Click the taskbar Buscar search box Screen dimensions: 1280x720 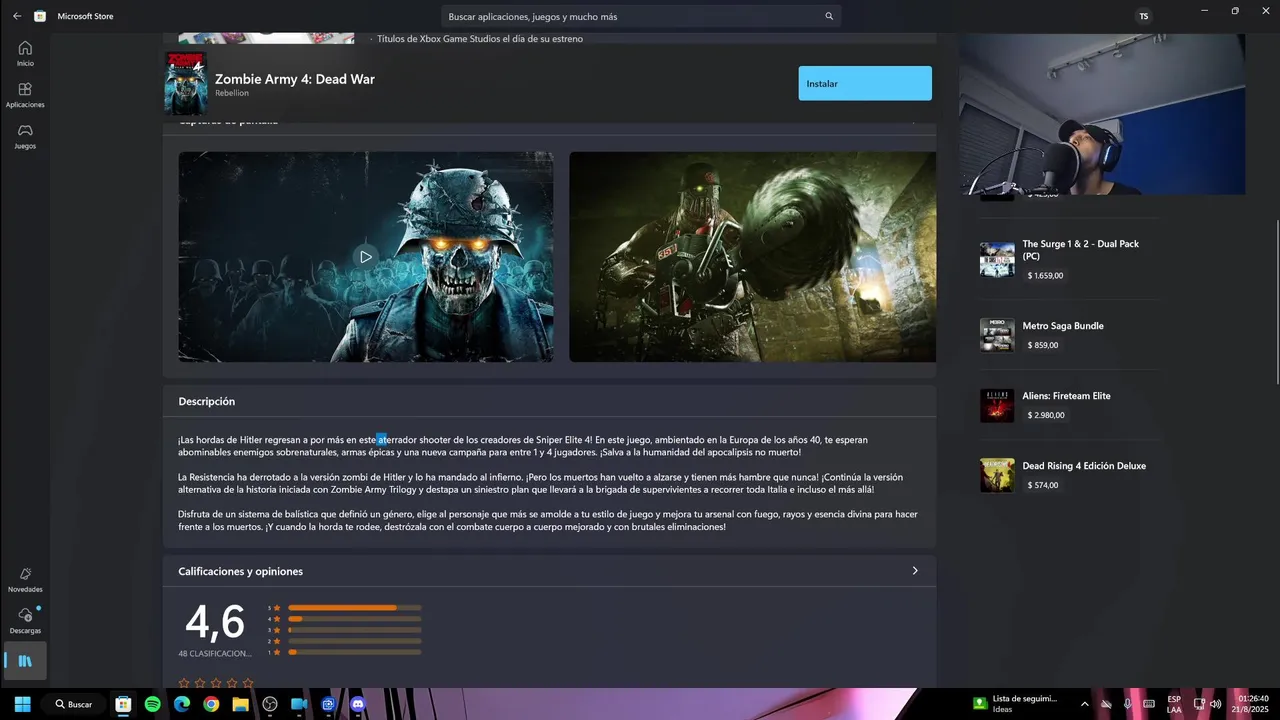coord(75,704)
